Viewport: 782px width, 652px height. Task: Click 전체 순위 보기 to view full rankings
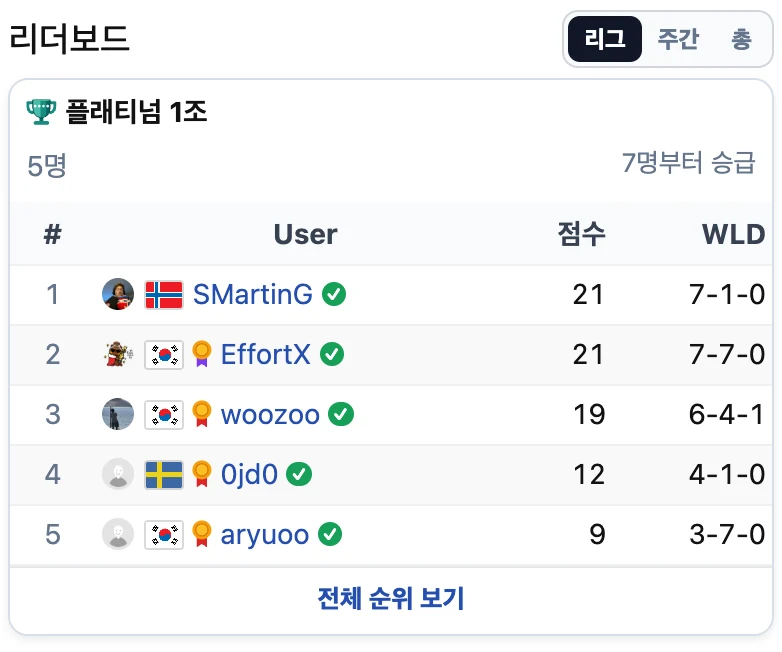(x=391, y=598)
